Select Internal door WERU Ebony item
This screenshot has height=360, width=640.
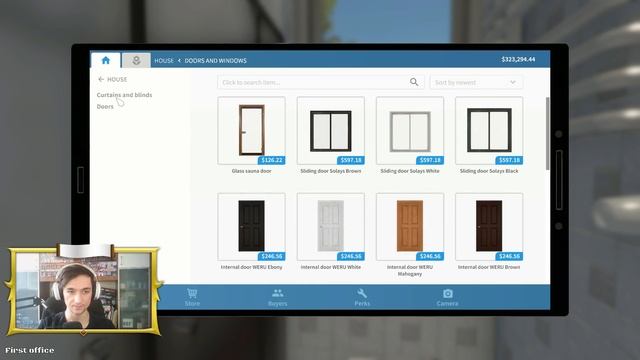[251, 227]
